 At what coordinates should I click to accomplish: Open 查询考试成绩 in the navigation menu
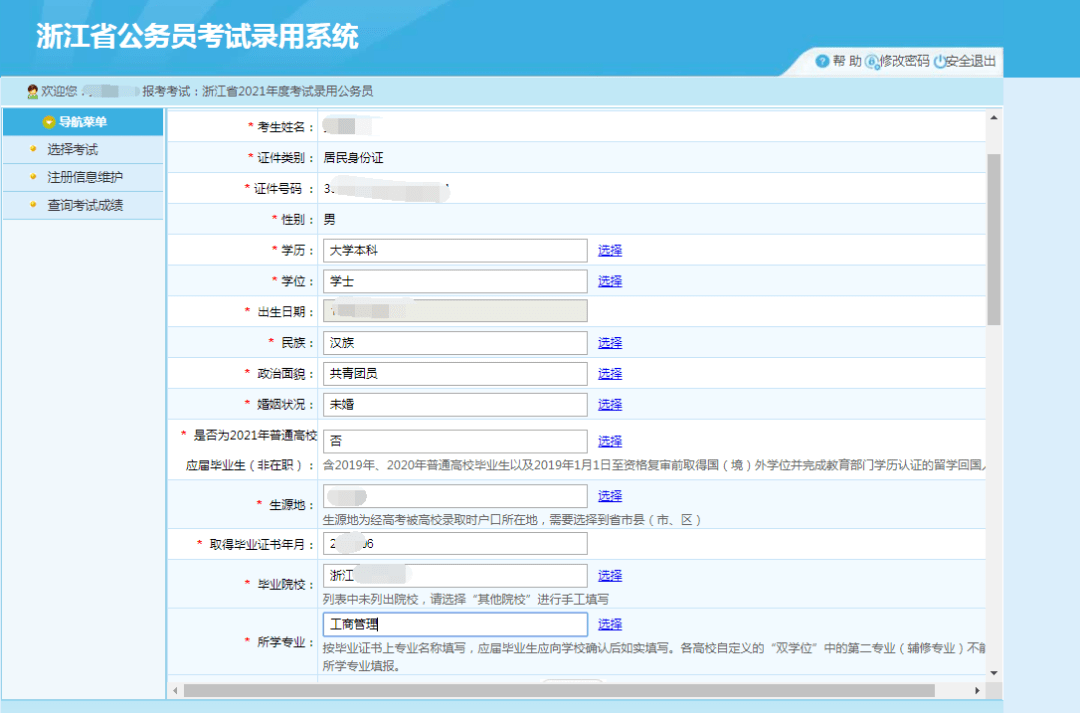85,205
